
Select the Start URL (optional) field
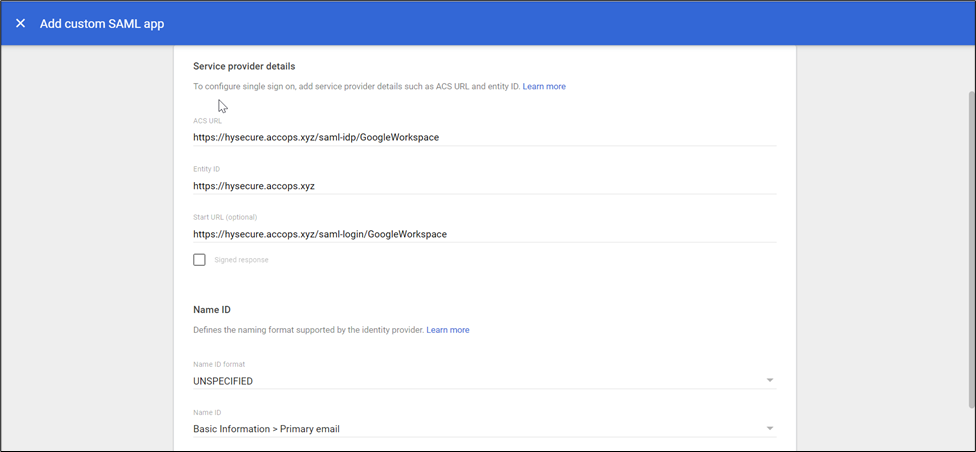point(484,234)
